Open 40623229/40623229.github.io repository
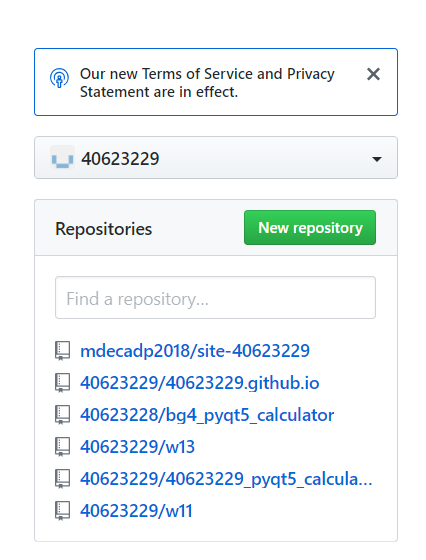This screenshot has width=426, height=560. click(x=200, y=383)
